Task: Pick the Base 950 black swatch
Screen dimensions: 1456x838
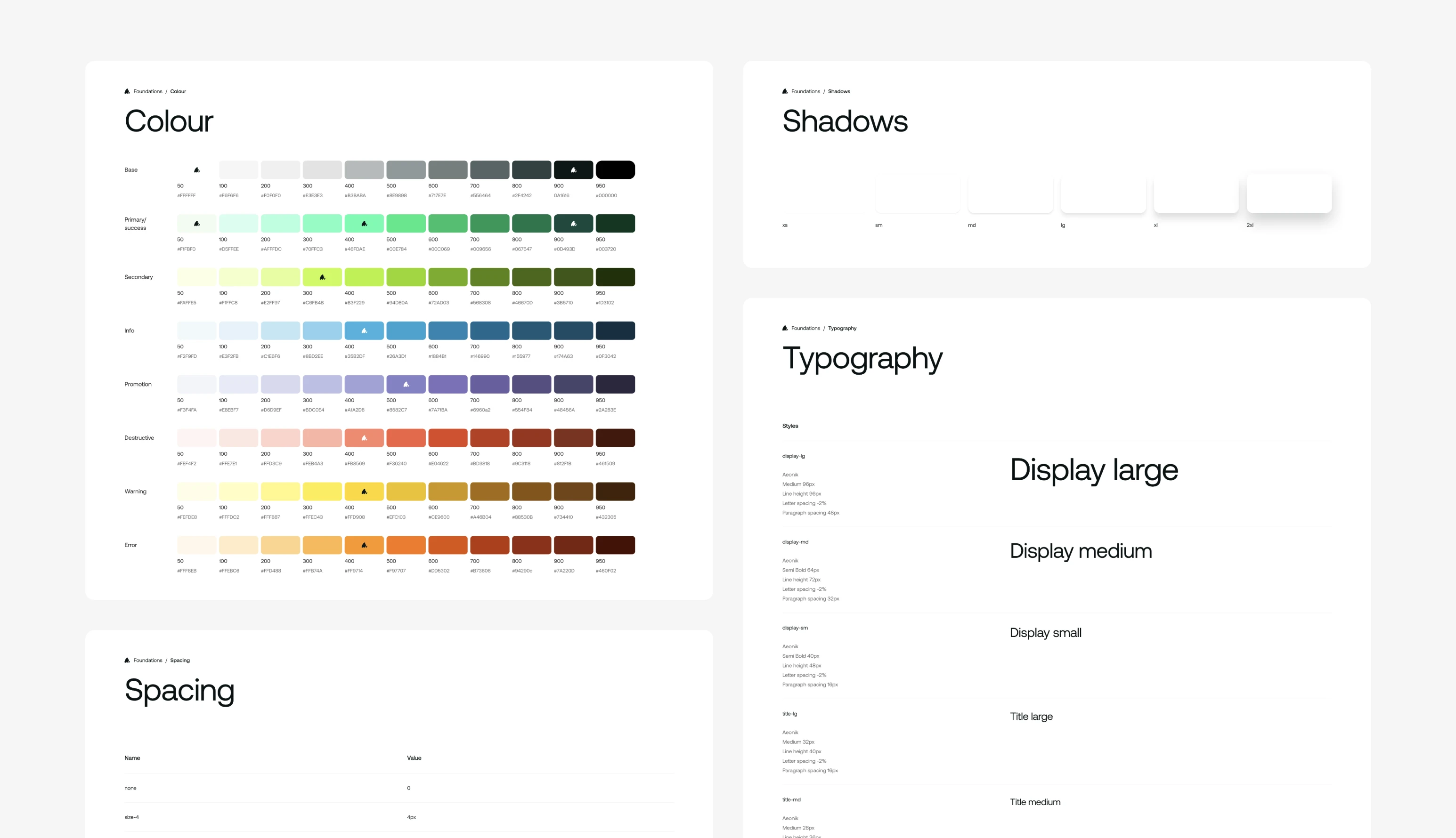Action: tap(615, 170)
